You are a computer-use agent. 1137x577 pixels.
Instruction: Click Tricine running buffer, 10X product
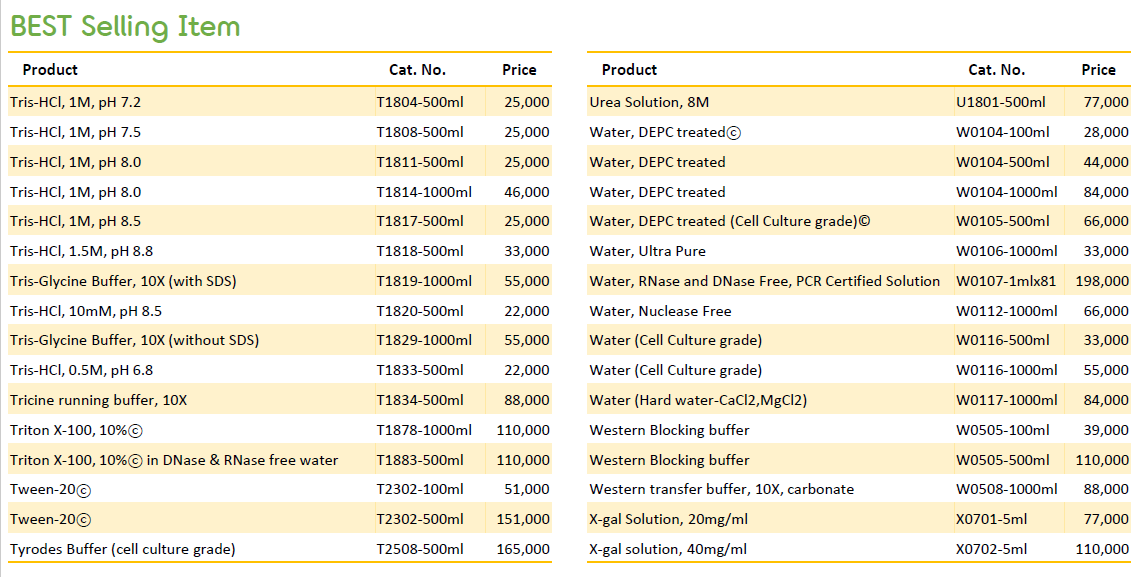(x=99, y=400)
